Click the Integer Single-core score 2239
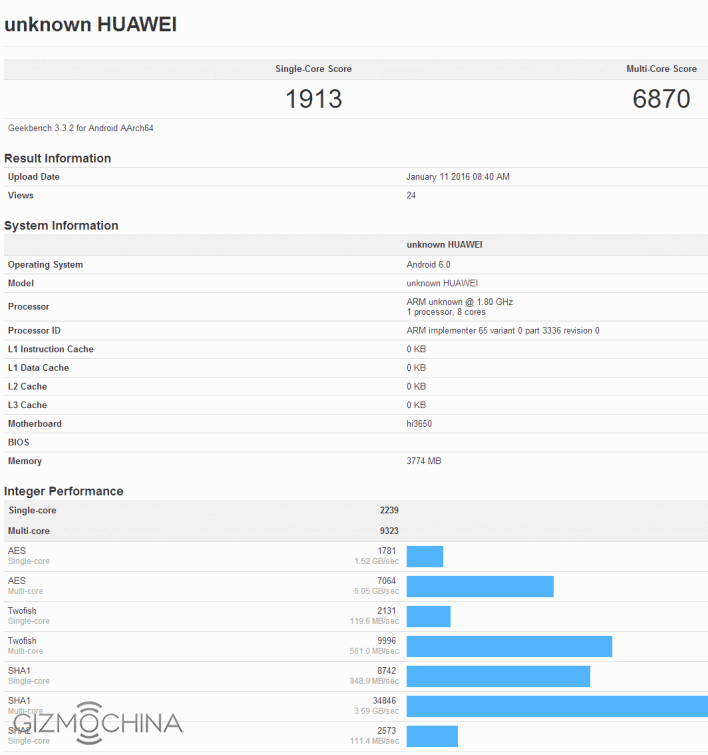The image size is (708, 755). click(389, 510)
